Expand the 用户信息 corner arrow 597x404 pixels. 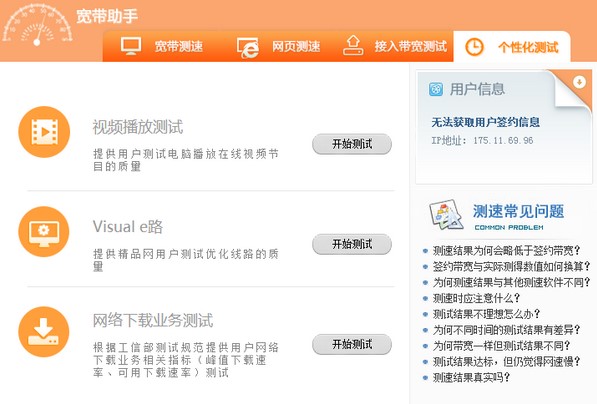tap(579, 81)
